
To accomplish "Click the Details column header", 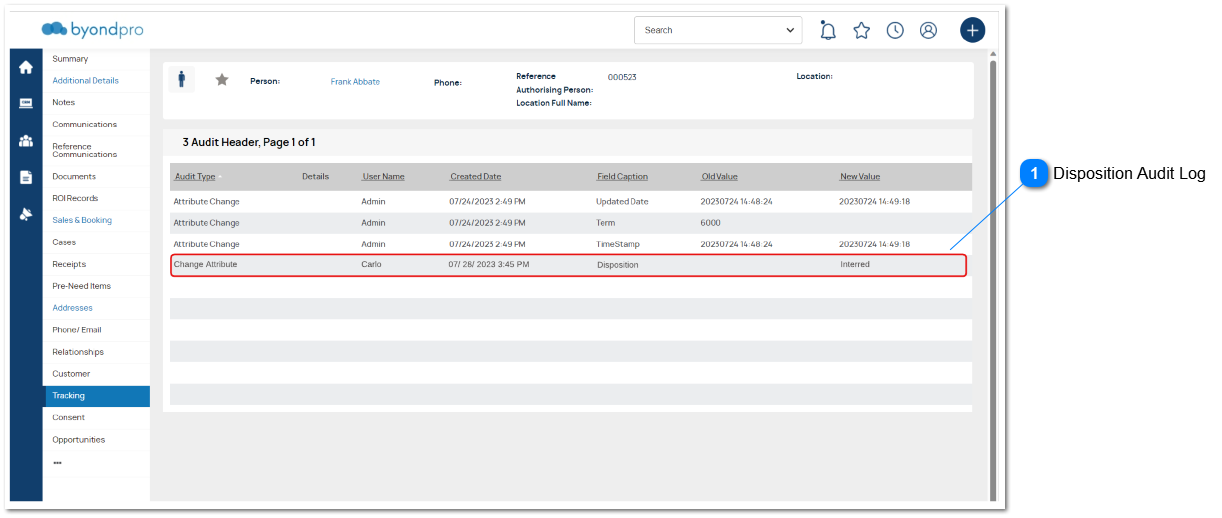I will (x=315, y=177).
